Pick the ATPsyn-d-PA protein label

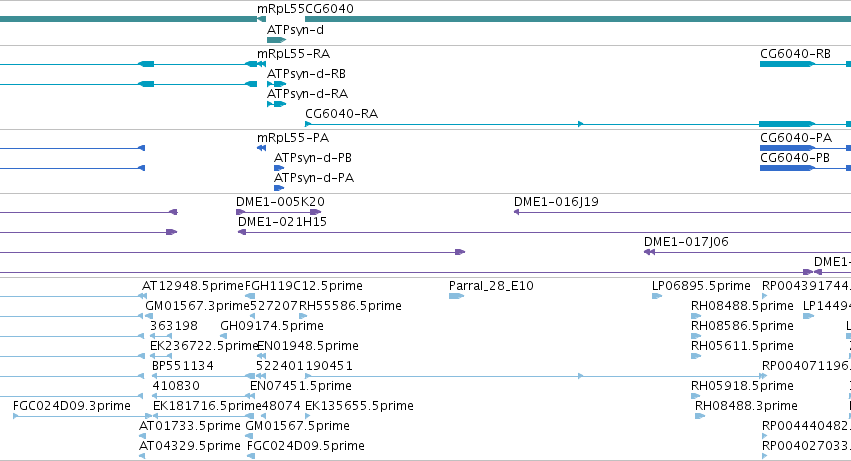314,178
